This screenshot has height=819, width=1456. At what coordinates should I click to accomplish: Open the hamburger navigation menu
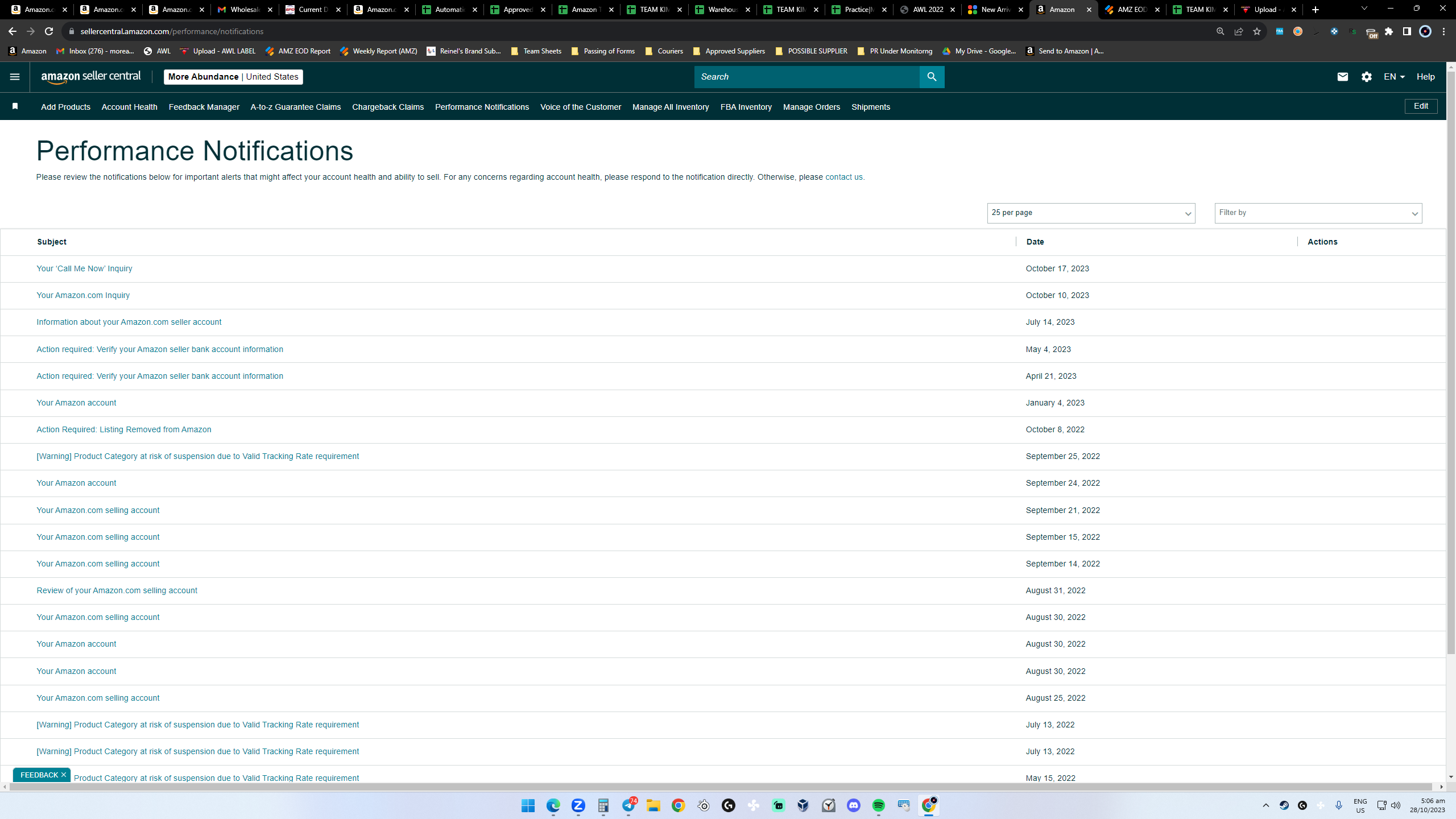[15, 77]
